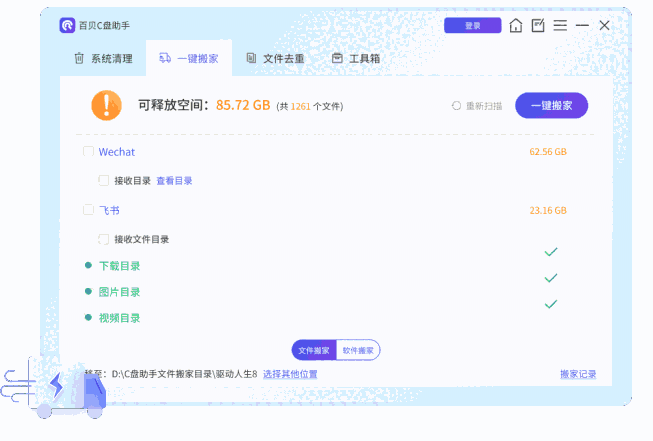Open the home icon in title bar

516,25
